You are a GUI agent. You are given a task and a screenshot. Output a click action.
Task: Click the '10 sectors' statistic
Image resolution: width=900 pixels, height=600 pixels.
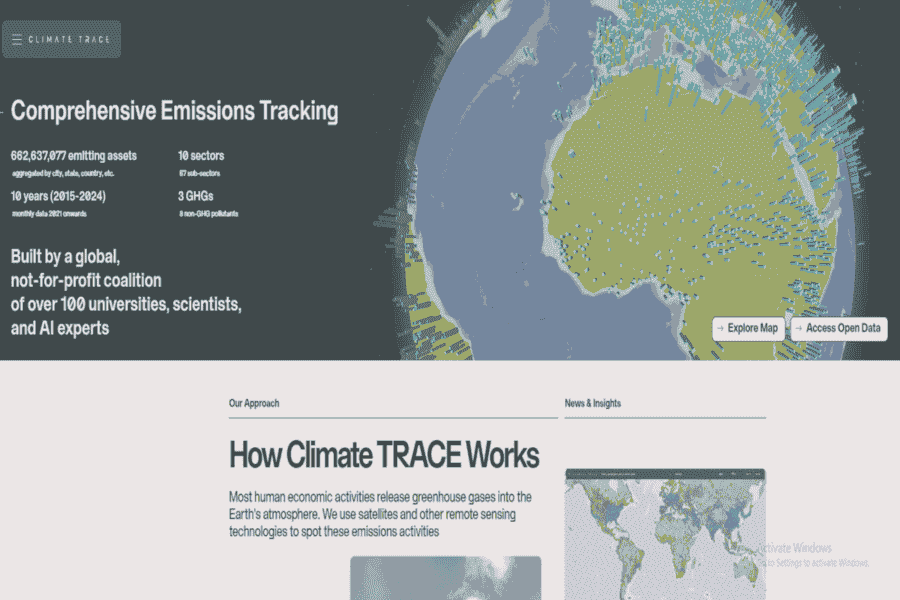[x=201, y=156]
